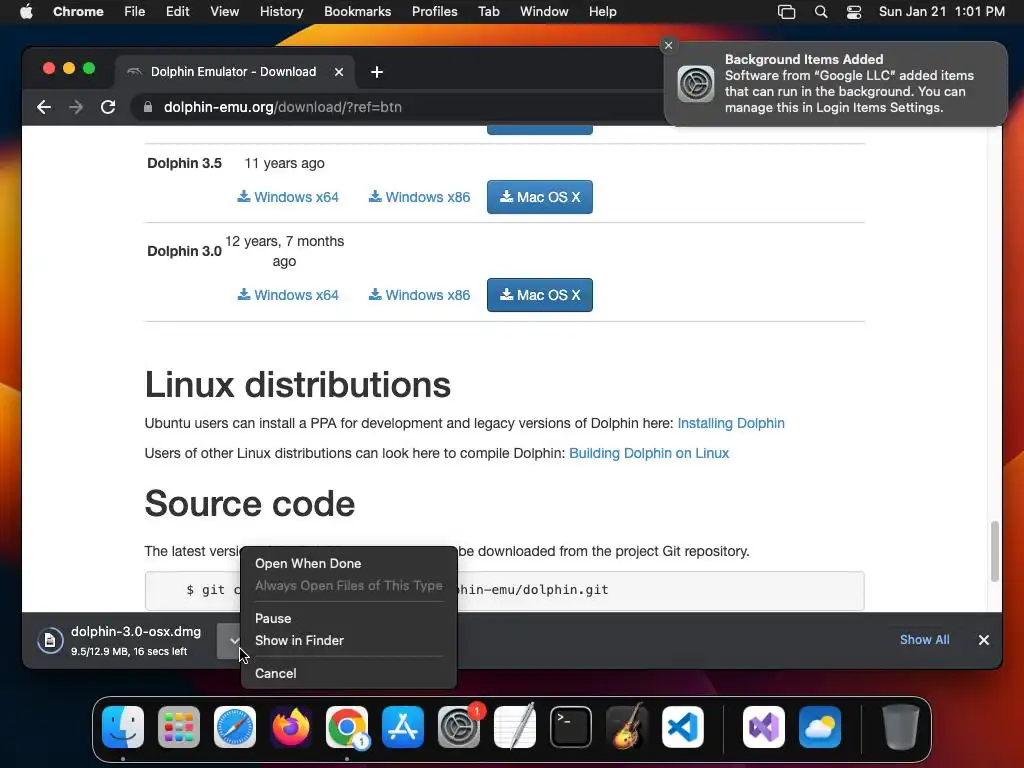
Task: Download Dolphin 3.5 Windows x64
Action: click(x=288, y=197)
